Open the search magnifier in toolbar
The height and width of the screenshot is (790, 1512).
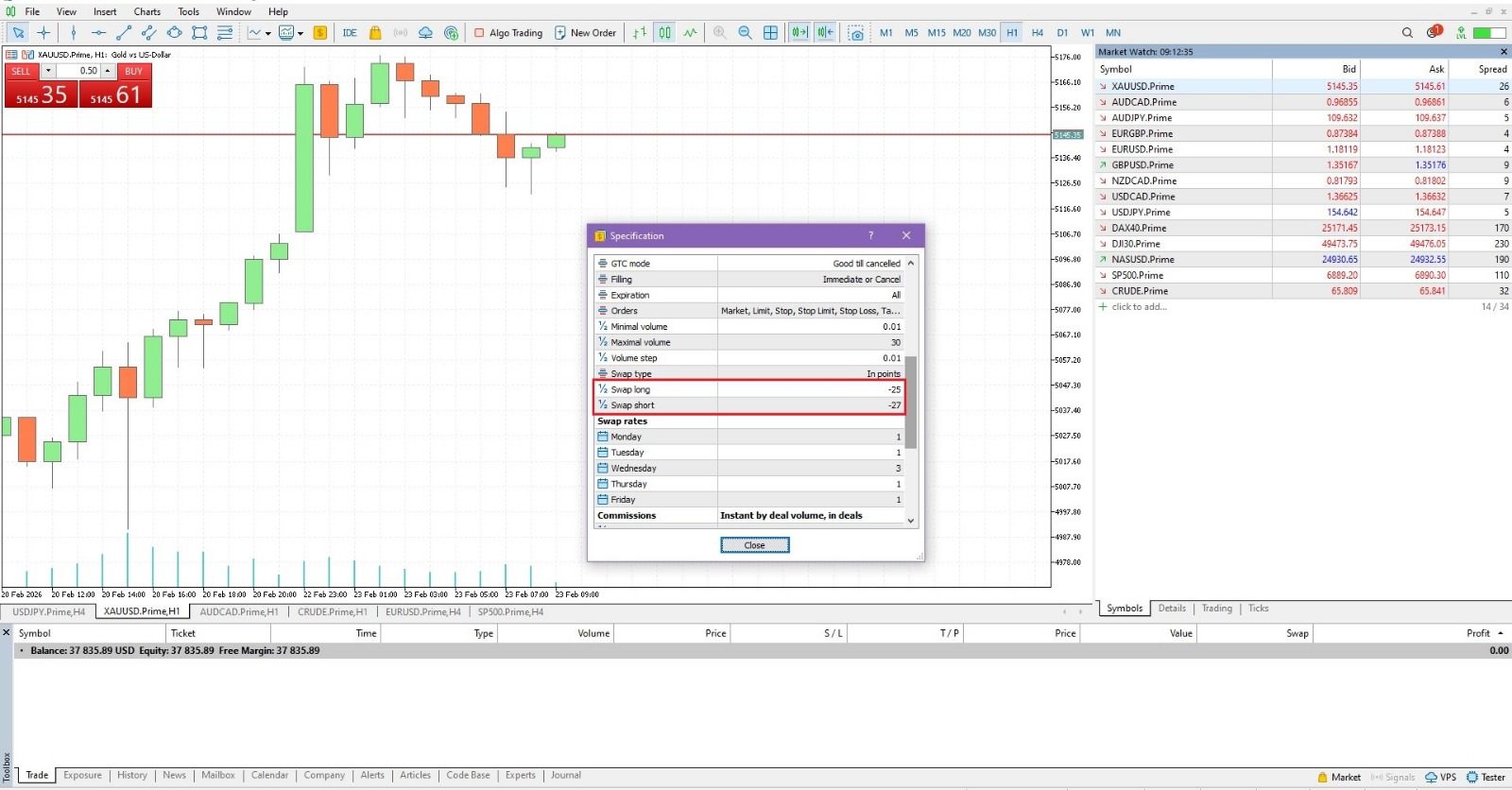pos(1407,32)
